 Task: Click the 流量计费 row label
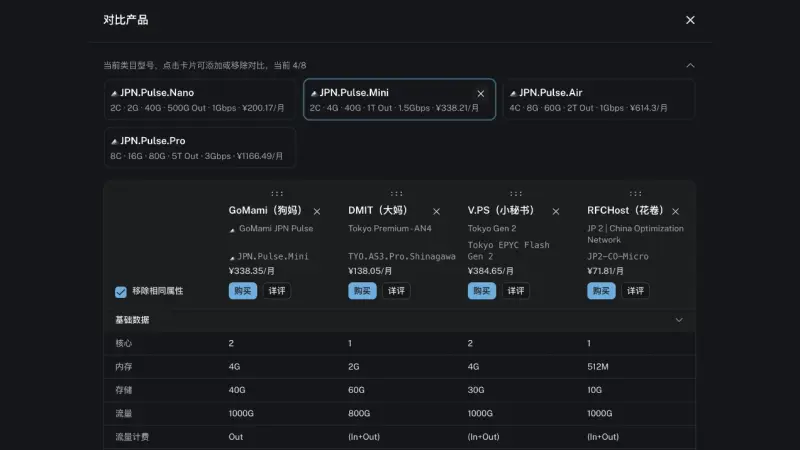(x=132, y=437)
